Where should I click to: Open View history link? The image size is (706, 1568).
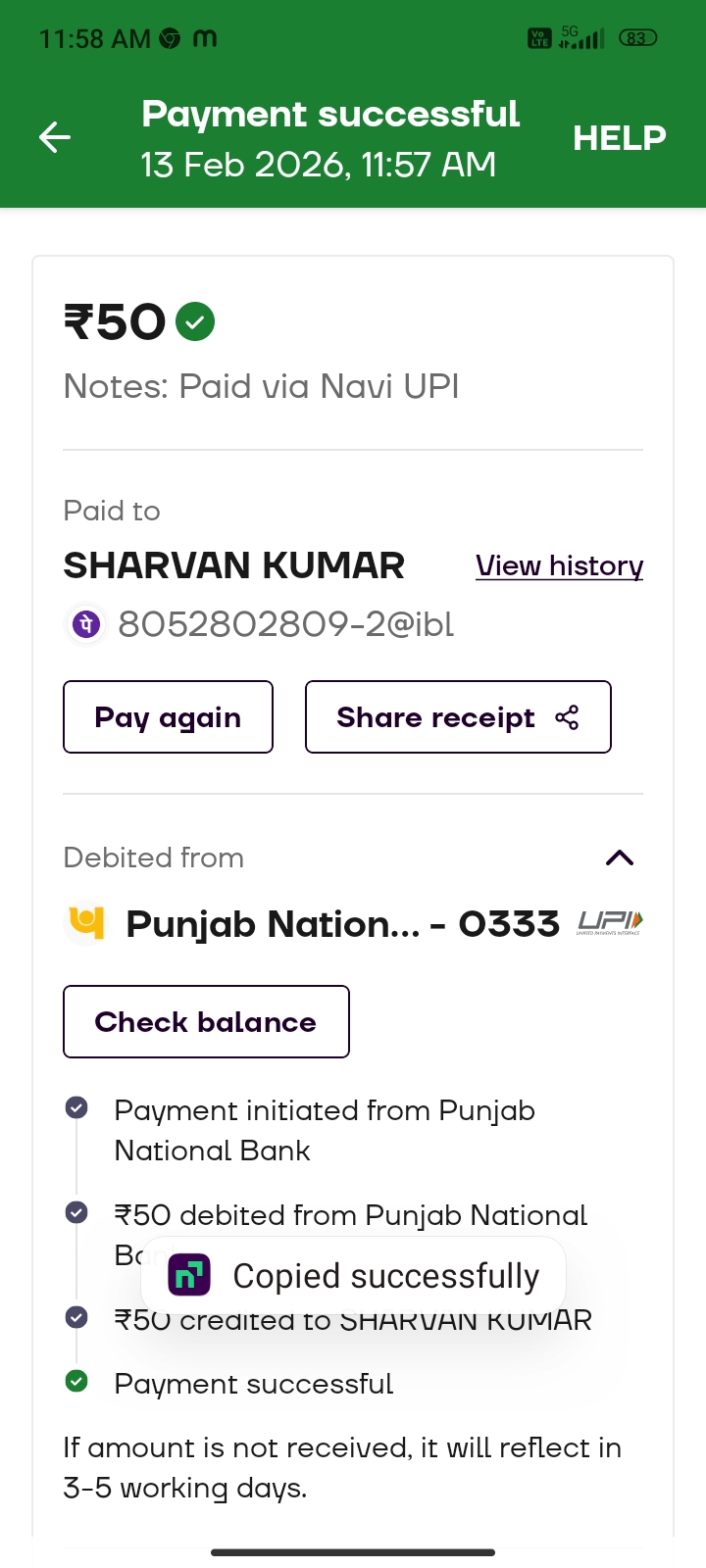click(559, 566)
